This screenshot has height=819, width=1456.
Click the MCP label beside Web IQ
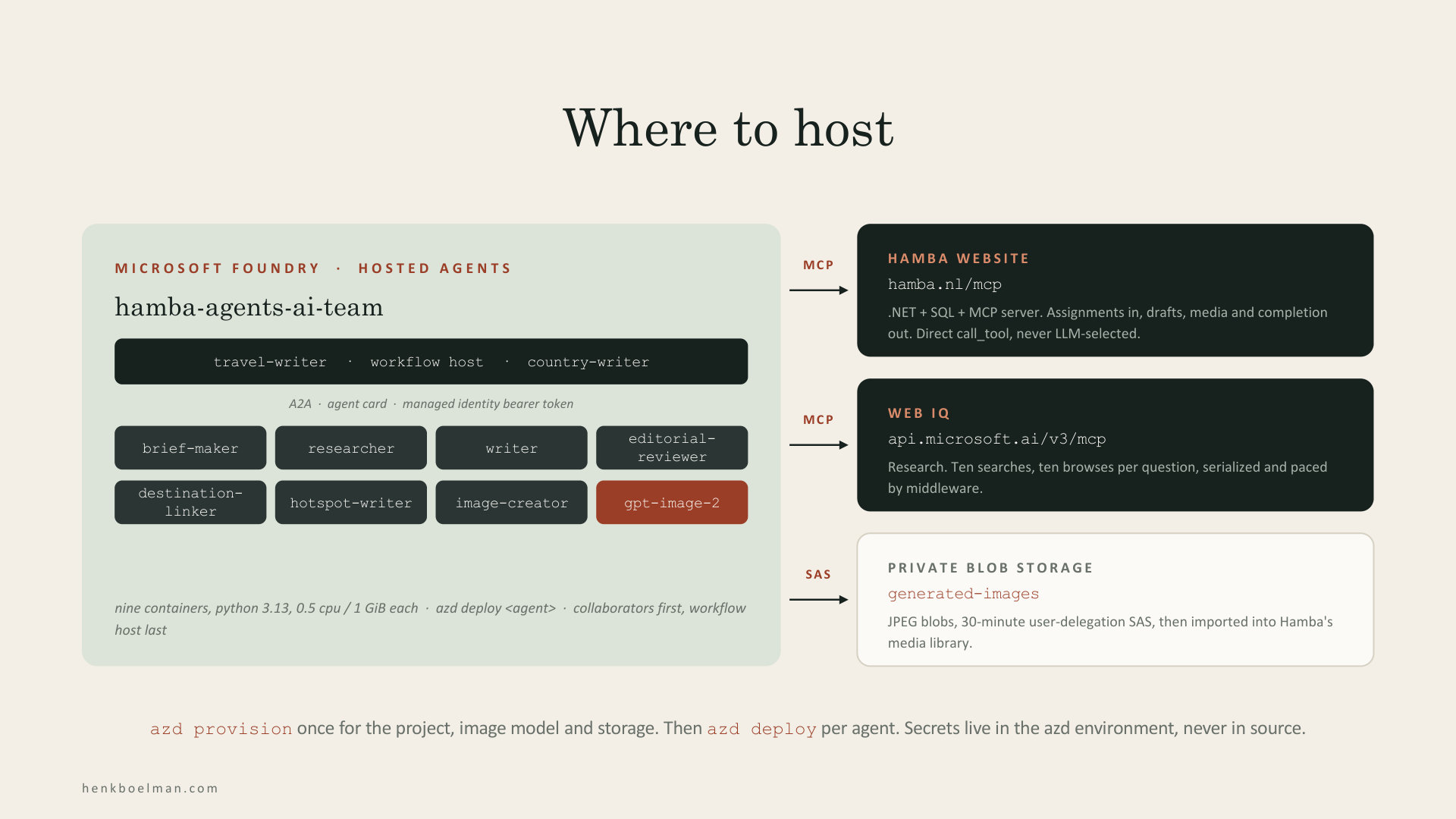[x=818, y=420]
